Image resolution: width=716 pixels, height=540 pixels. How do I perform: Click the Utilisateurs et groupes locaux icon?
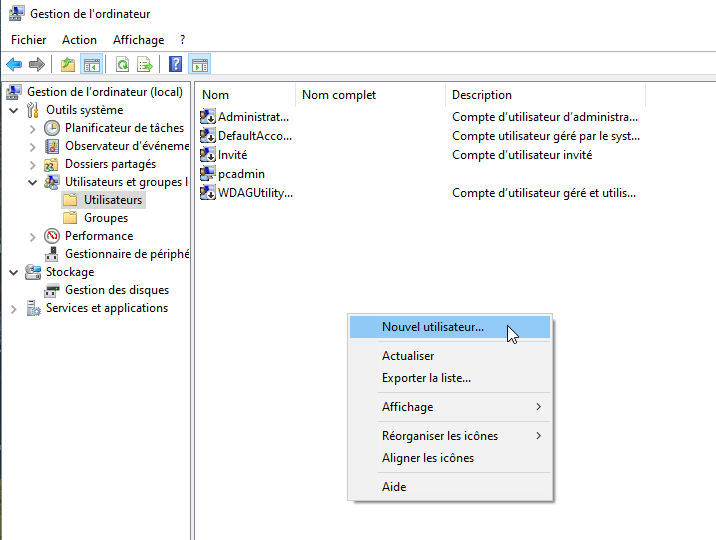point(52,182)
